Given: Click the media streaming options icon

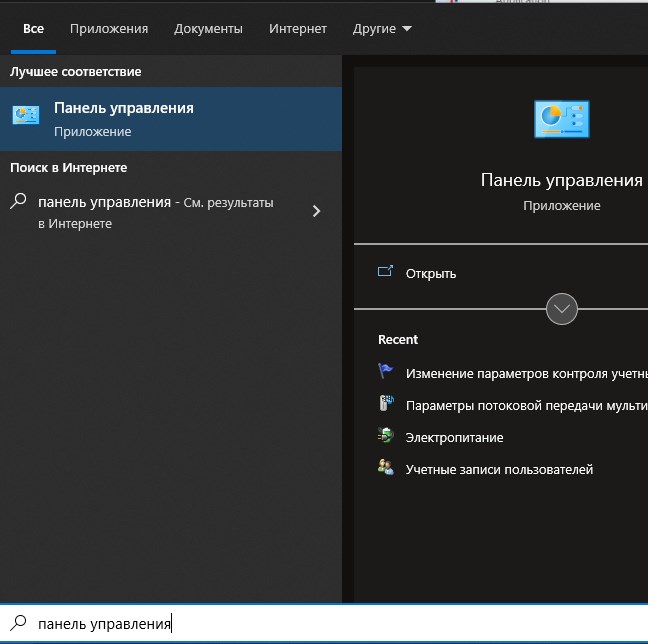Looking at the screenshot, I should point(386,403).
